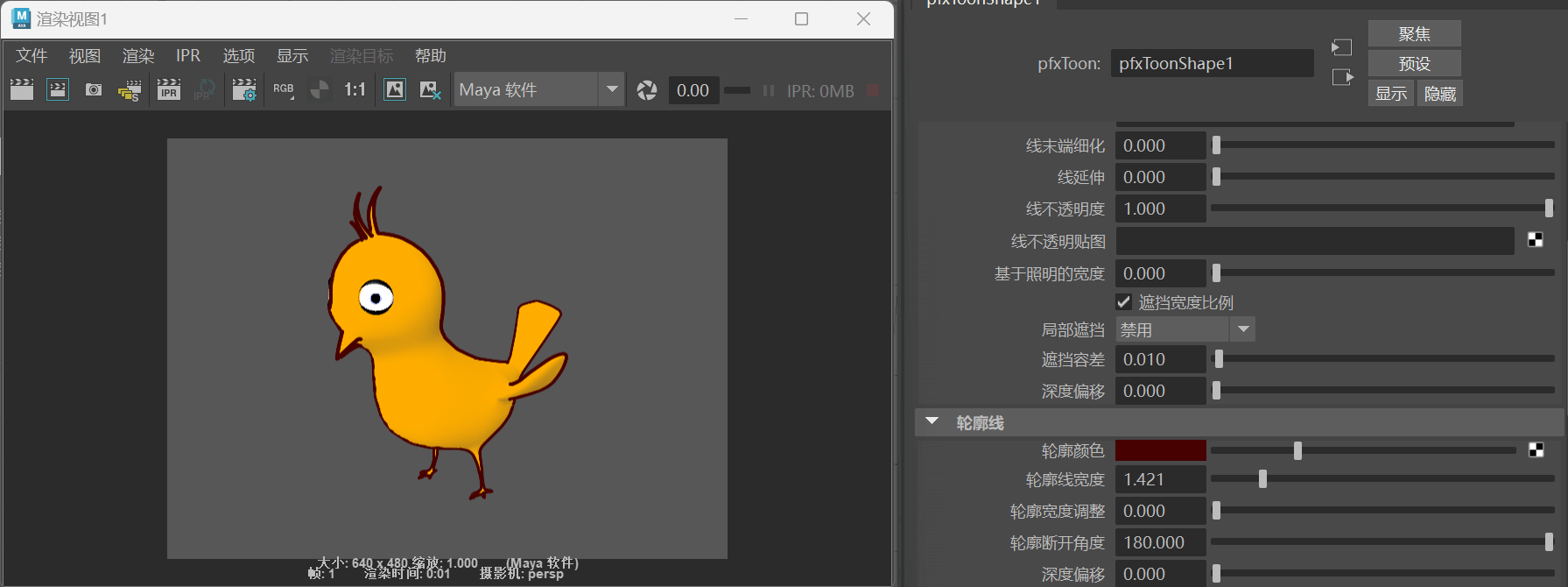Open the 文件 menu
This screenshot has width=1568, height=587.
pos(32,56)
